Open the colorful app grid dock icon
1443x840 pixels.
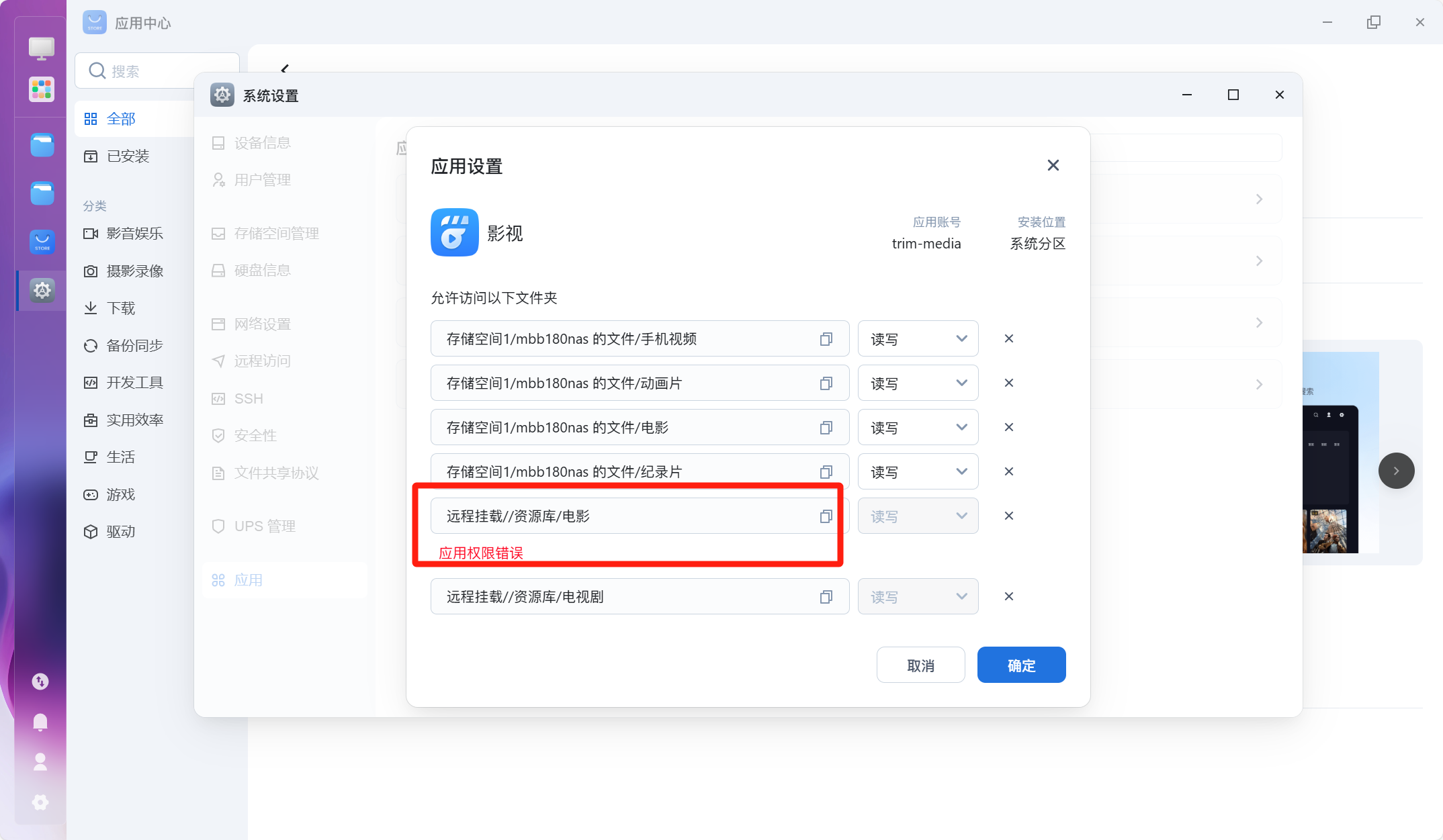coord(42,89)
